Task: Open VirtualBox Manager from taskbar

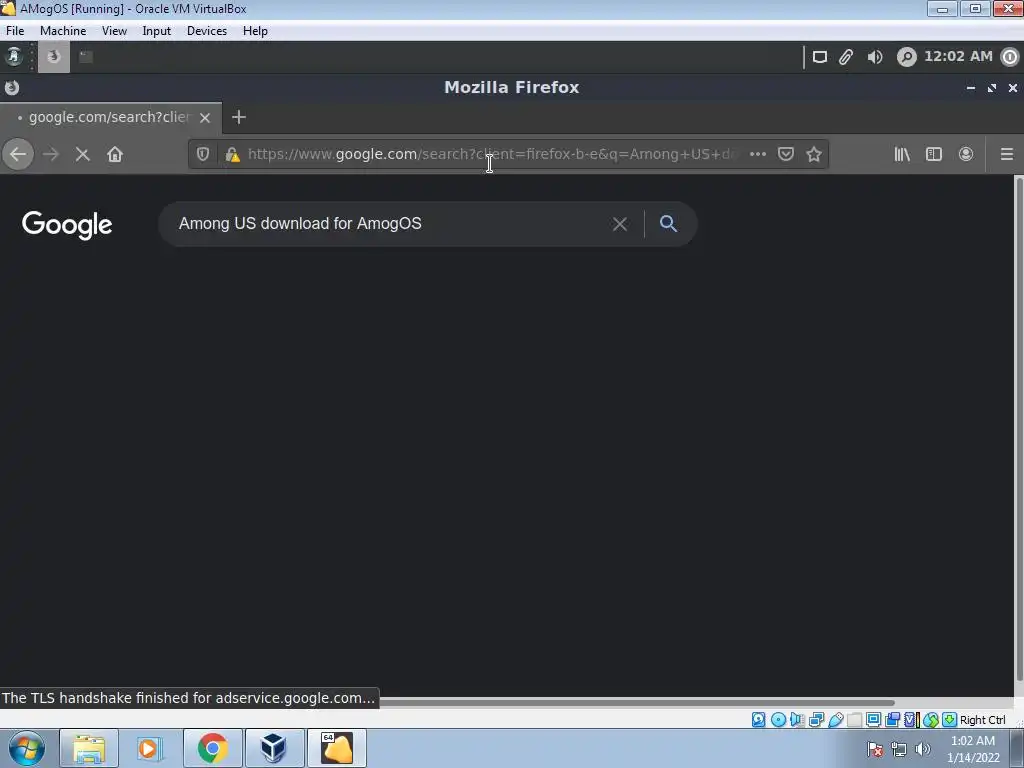Action: coord(274,748)
